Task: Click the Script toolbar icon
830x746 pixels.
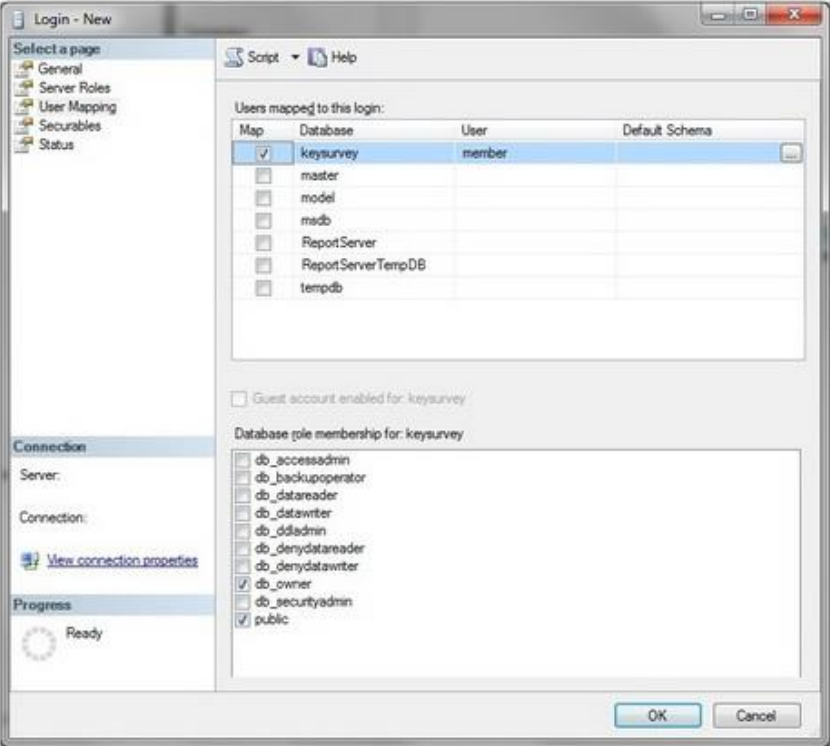Action: pyautogui.click(x=234, y=58)
